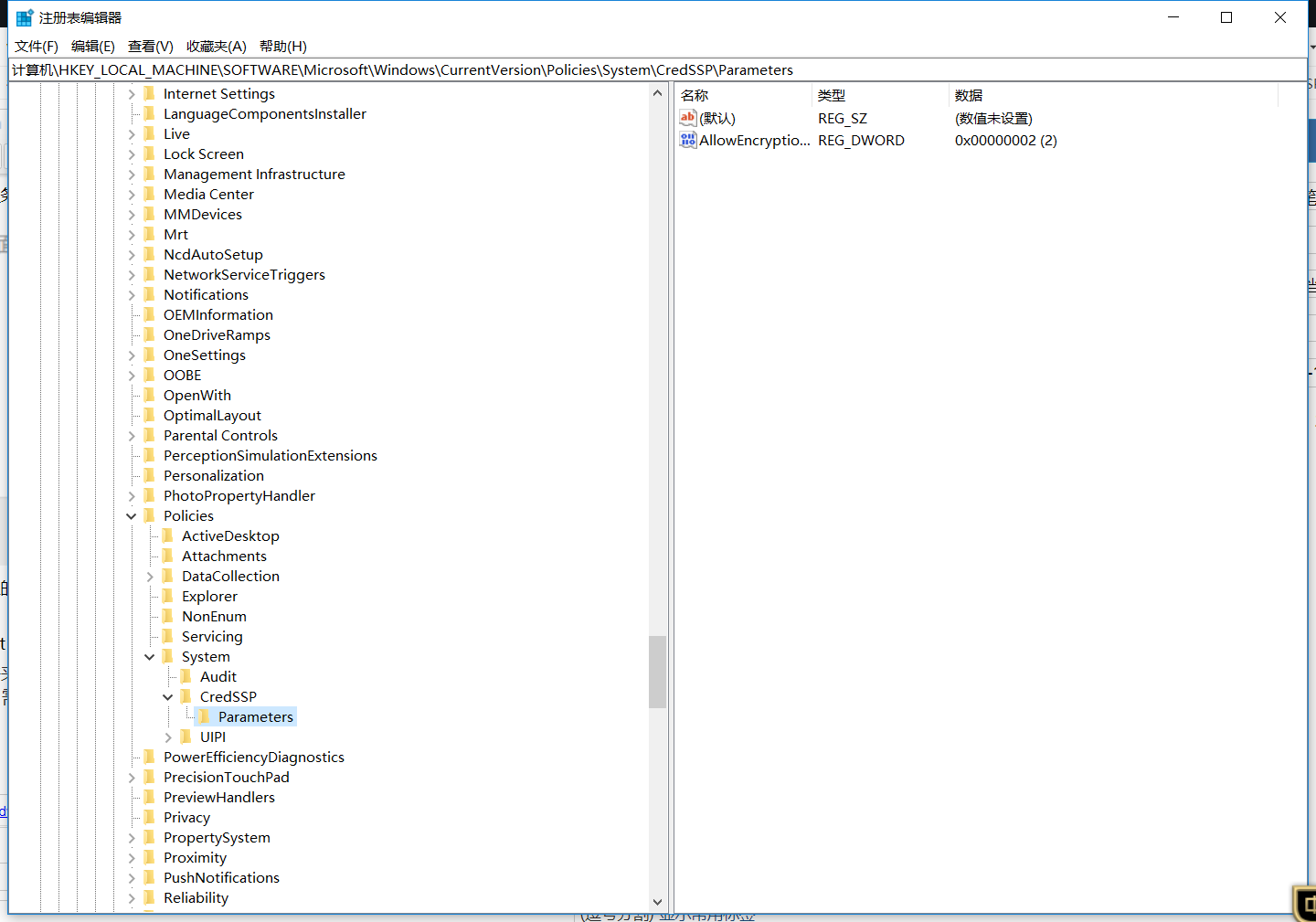The height and width of the screenshot is (922, 1316).
Task: Select the OneDriveRamps key
Action: [x=217, y=335]
